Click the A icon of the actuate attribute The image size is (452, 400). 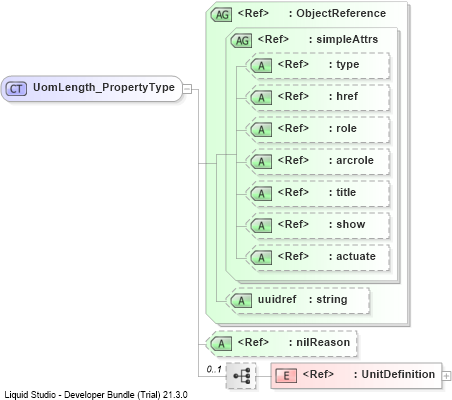(261, 258)
